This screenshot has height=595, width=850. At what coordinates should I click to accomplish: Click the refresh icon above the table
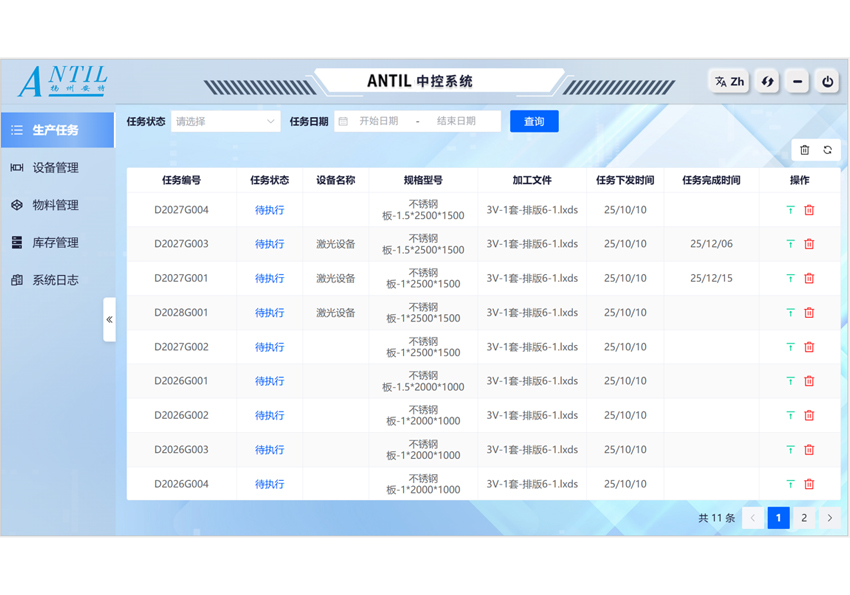(x=828, y=150)
